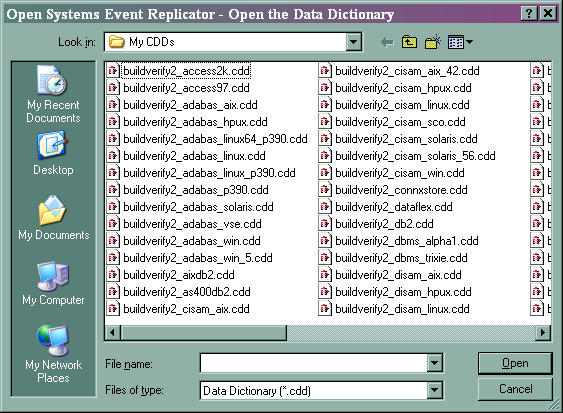Click the File name input field

[x=313, y=363]
